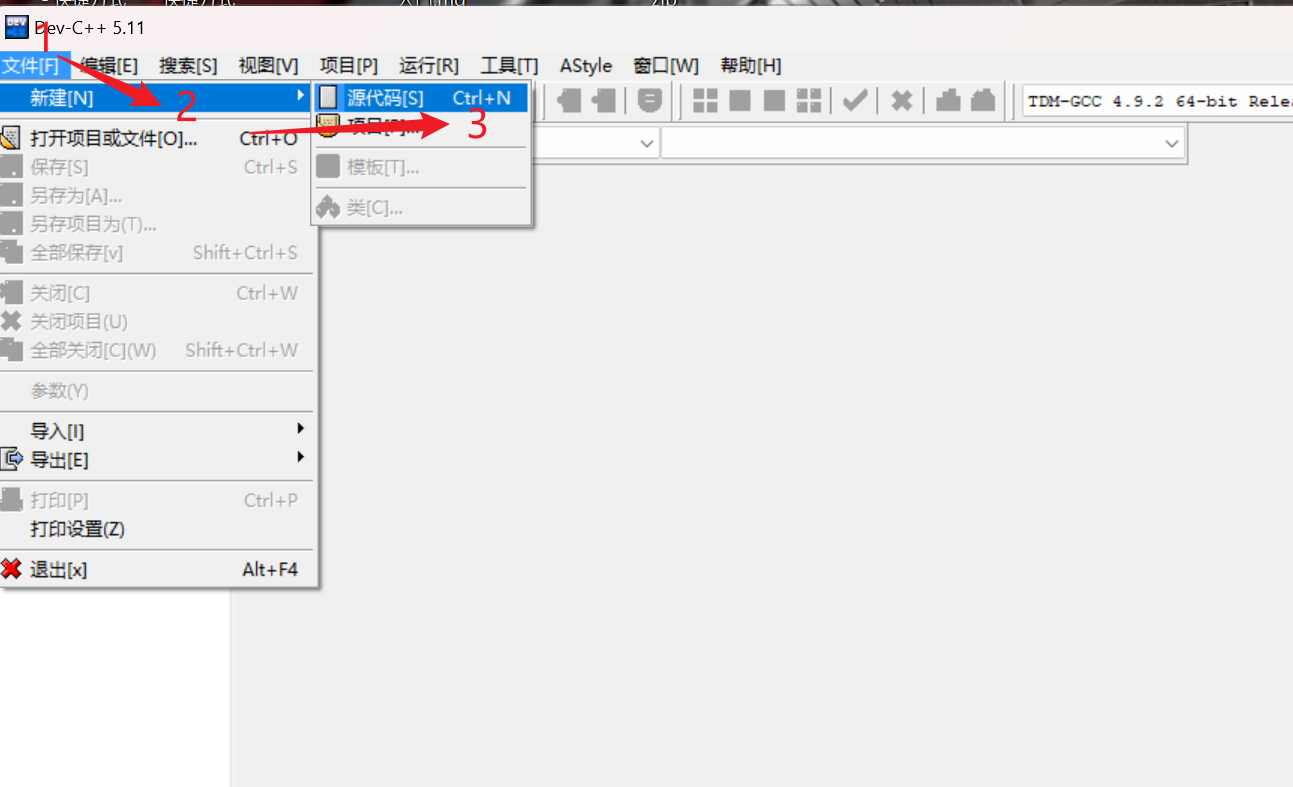Select 关闭项目(U) menu item
1293x787 pixels.
[x=156, y=322]
